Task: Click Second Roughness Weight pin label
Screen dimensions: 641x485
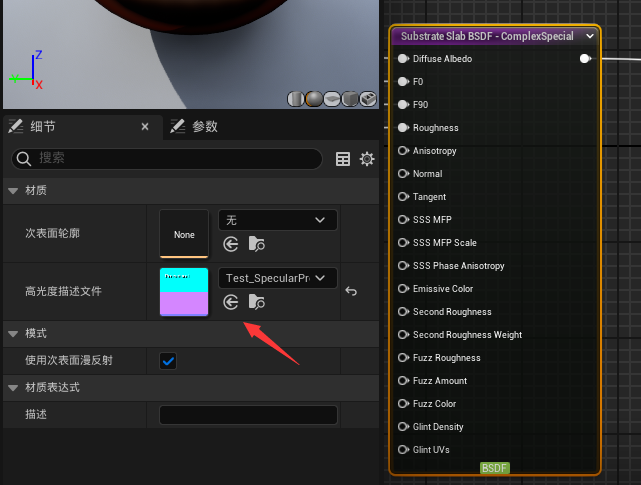Action: point(467,335)
